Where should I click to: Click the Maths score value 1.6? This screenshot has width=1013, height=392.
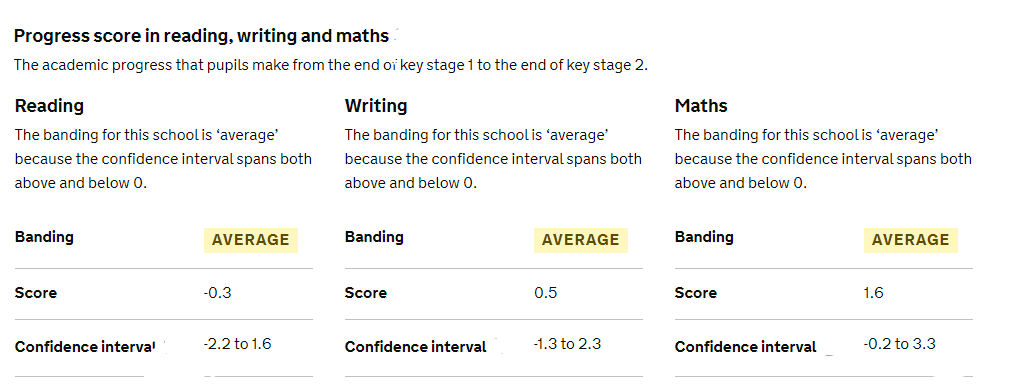(873, 293)
